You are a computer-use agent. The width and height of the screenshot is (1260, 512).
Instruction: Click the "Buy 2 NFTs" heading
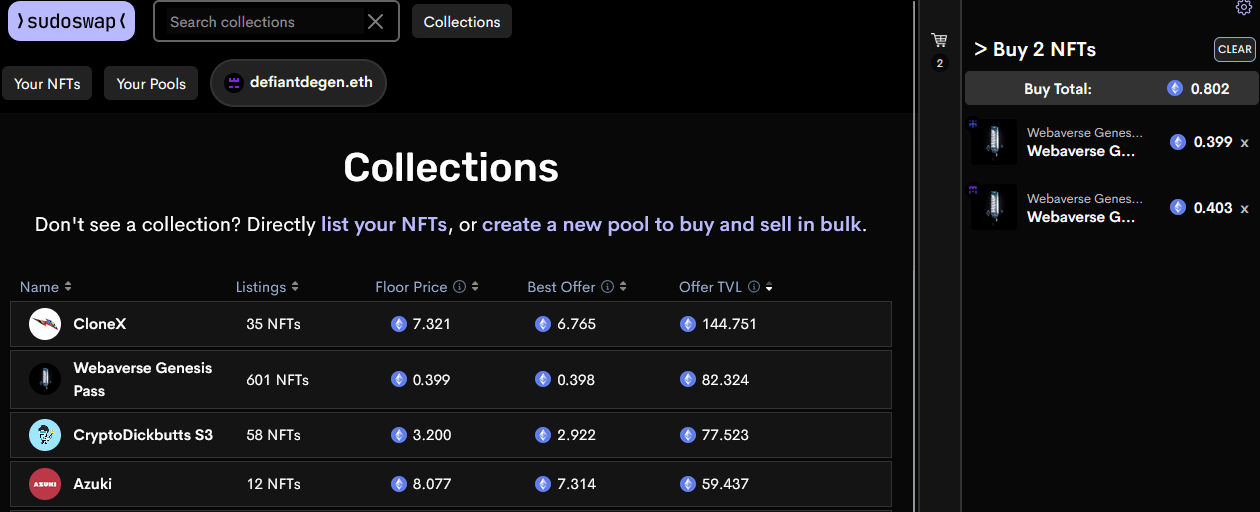point(1045,49)
